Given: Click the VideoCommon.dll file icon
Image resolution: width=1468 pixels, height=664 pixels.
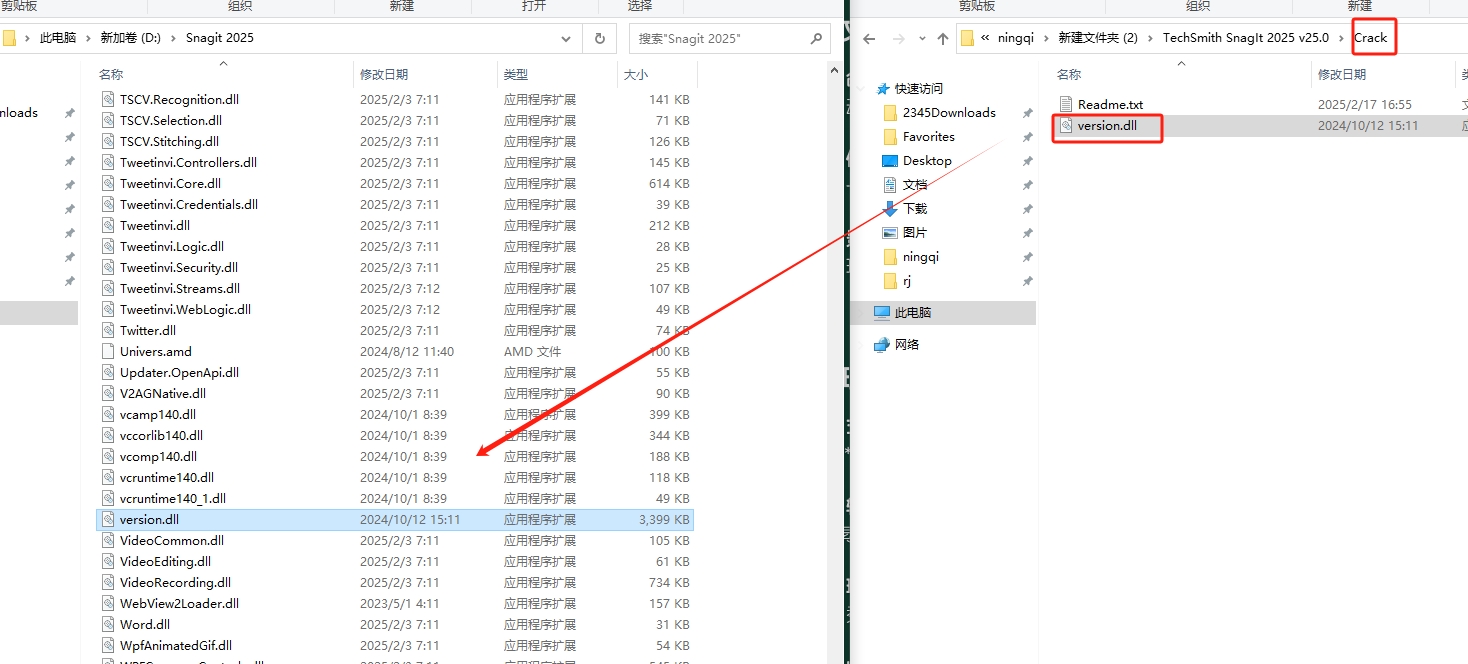Looking at the screenshot, I should (109, 540).
